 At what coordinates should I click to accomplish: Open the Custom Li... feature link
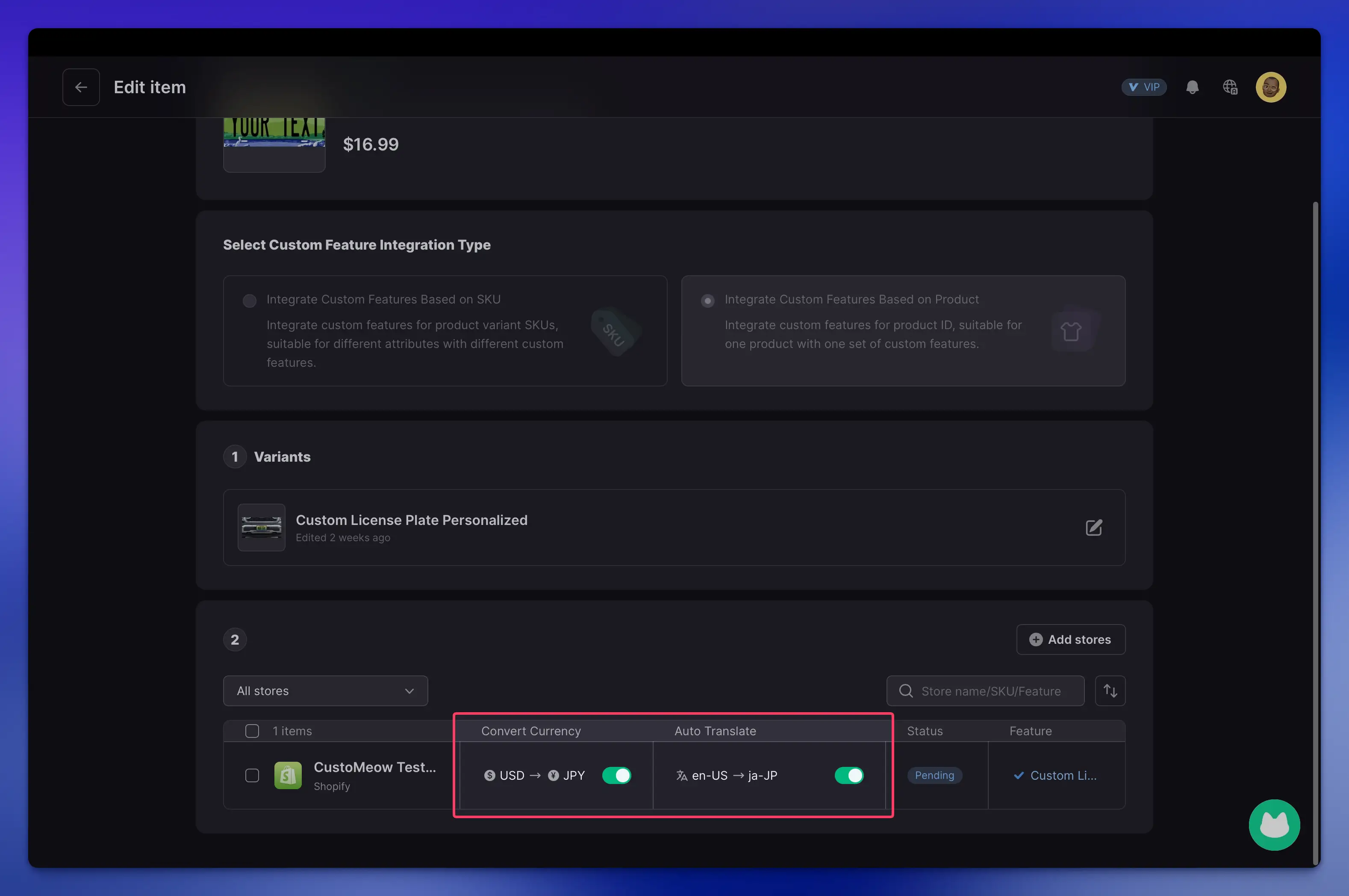(x=1062, y=775)
